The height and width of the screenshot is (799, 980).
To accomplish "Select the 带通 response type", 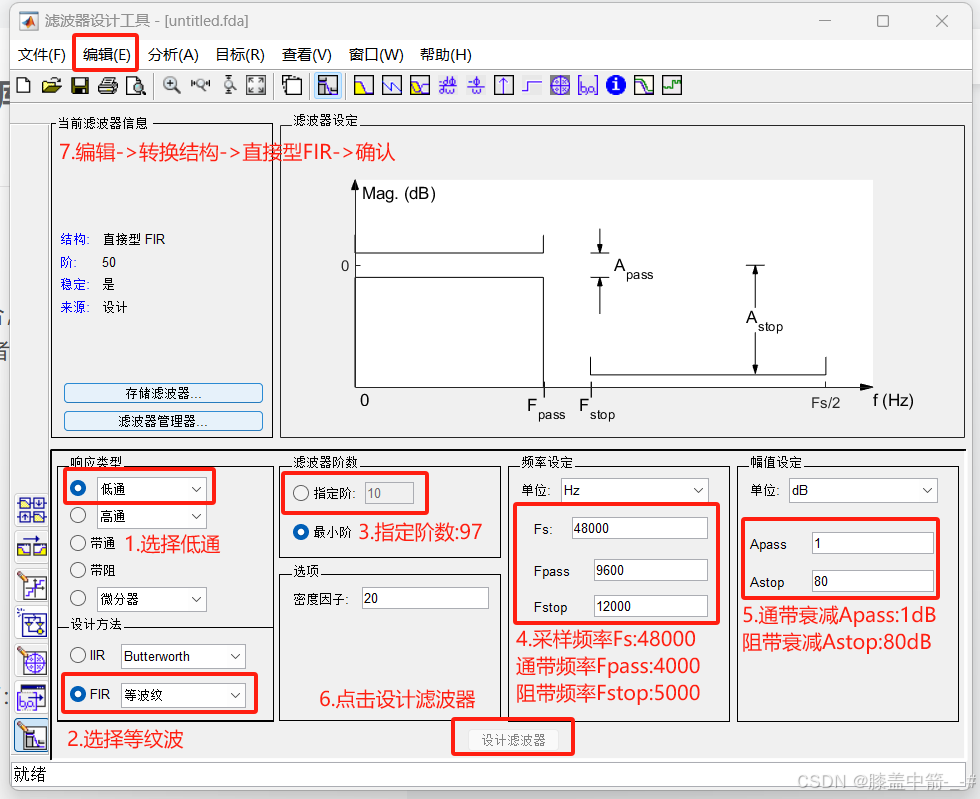I will 78,543.
